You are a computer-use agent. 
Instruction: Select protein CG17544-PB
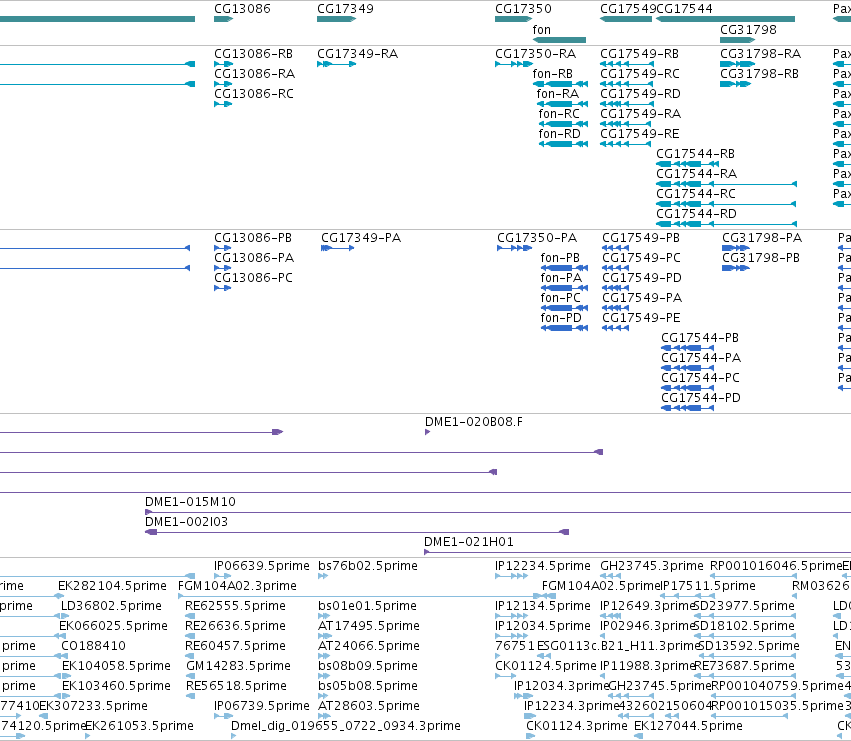point(700,338)
